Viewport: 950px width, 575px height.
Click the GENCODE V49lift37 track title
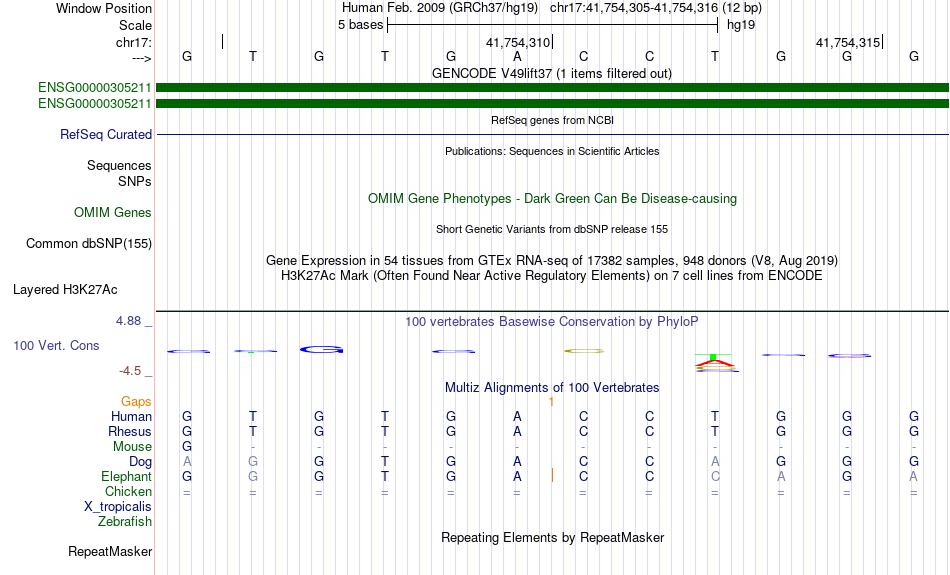coord(551,74)
